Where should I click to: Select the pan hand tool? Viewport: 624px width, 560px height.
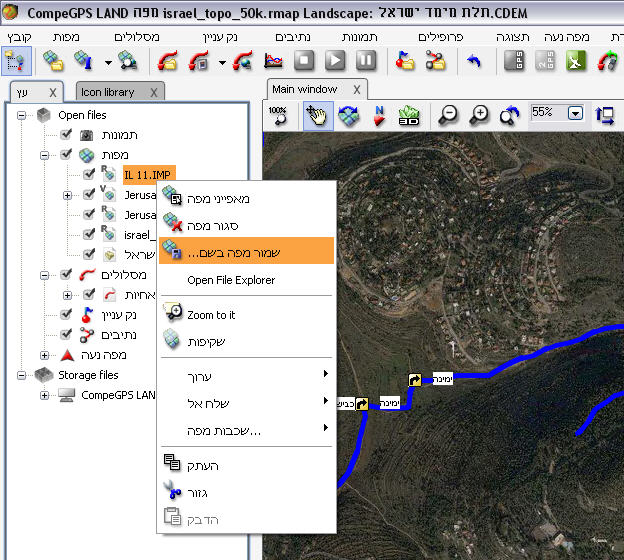click(x=318, y=114)
